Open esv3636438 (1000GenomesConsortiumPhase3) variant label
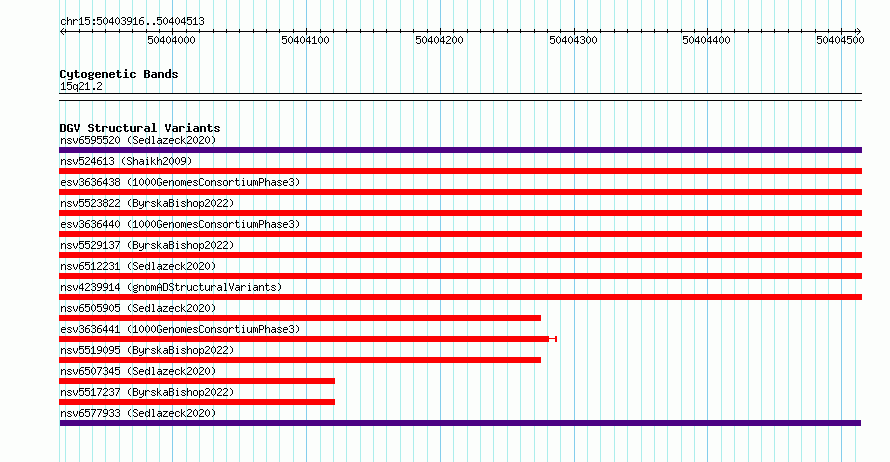This screenshot has height=462, width=890. 180,182
